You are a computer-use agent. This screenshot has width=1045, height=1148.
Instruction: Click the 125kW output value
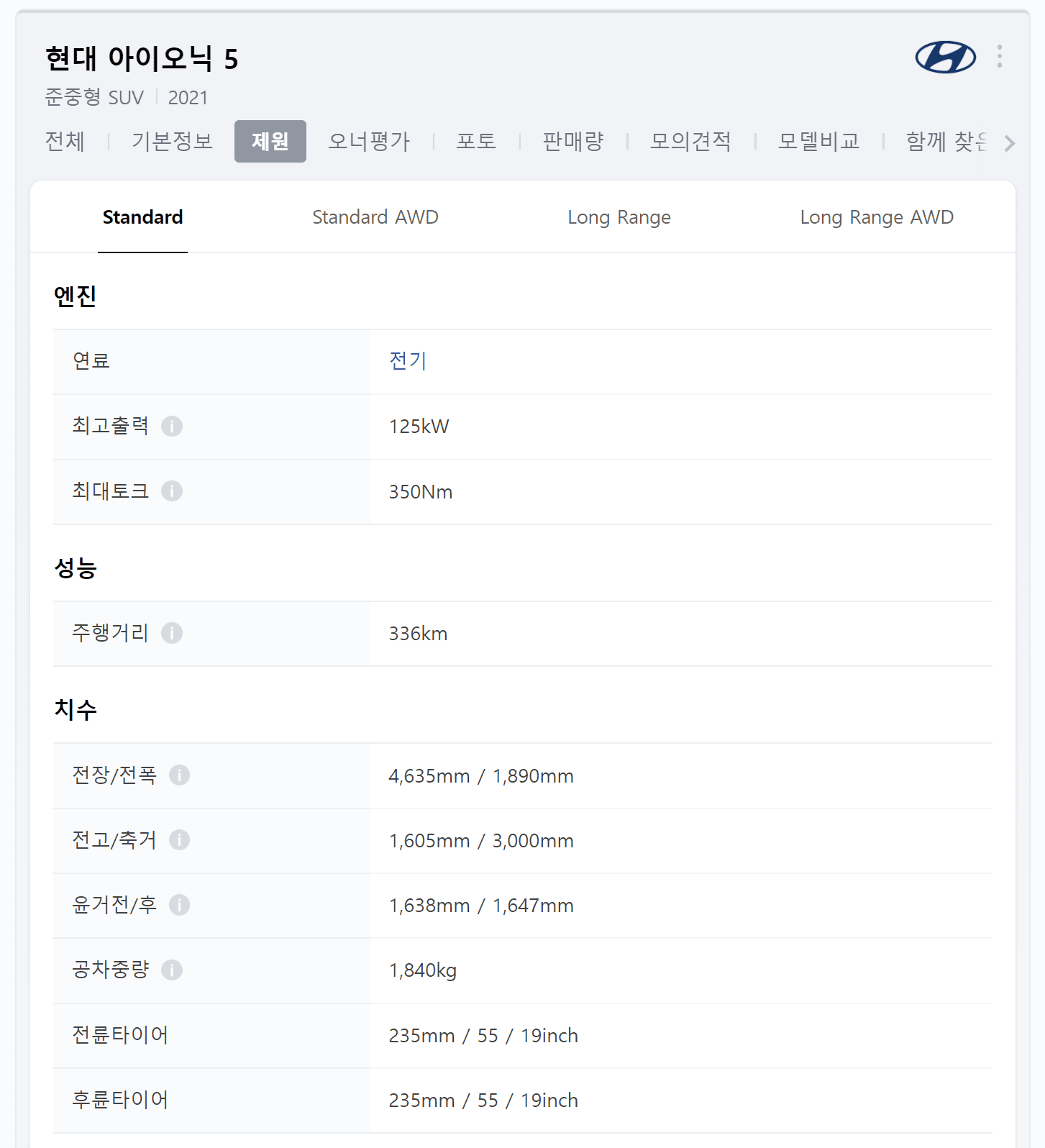click(x=419, y=427)
